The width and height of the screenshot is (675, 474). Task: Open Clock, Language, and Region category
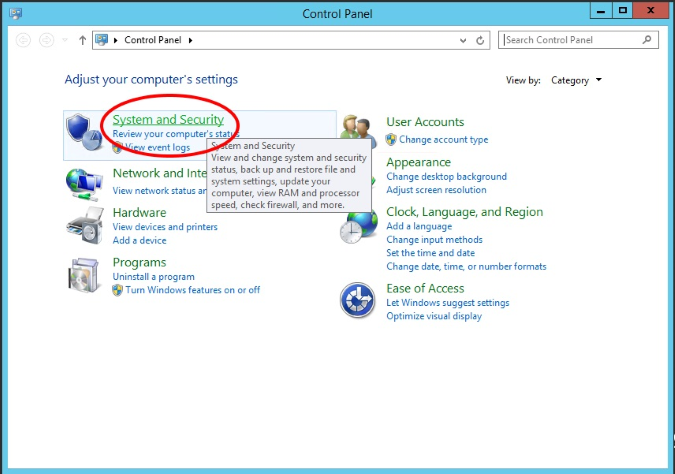464,212
